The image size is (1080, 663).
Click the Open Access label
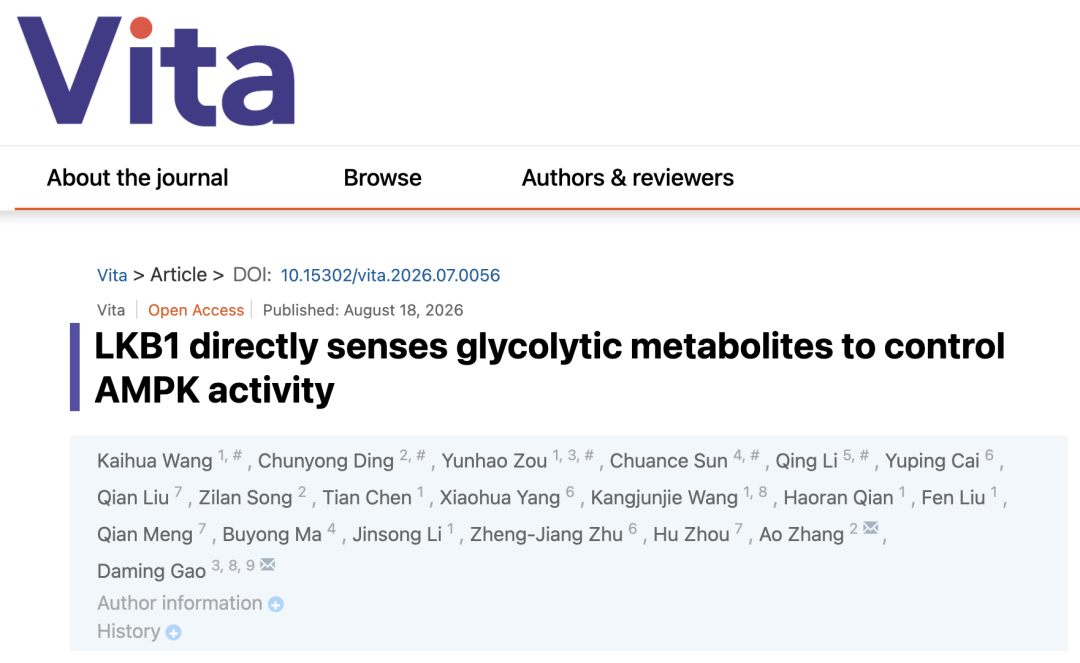196,311
